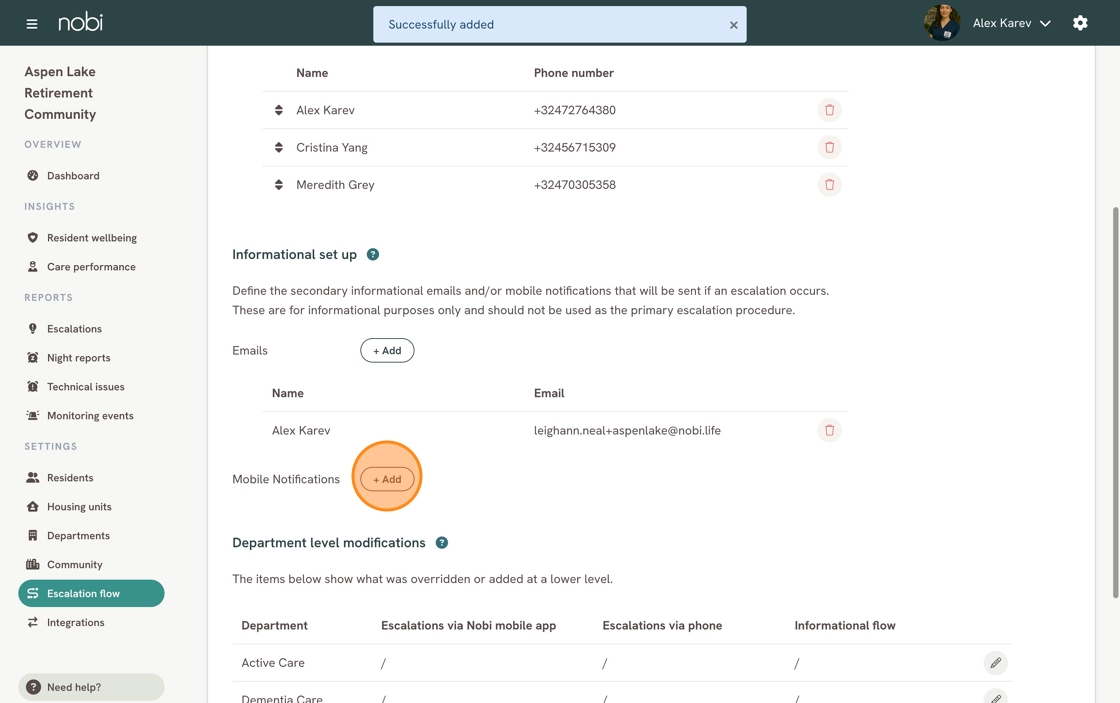Image resolution: width=1120 pixels, height=703 pixels.
Task: Click reorder handle for Meredith Grey
Action: click(279, 184)
